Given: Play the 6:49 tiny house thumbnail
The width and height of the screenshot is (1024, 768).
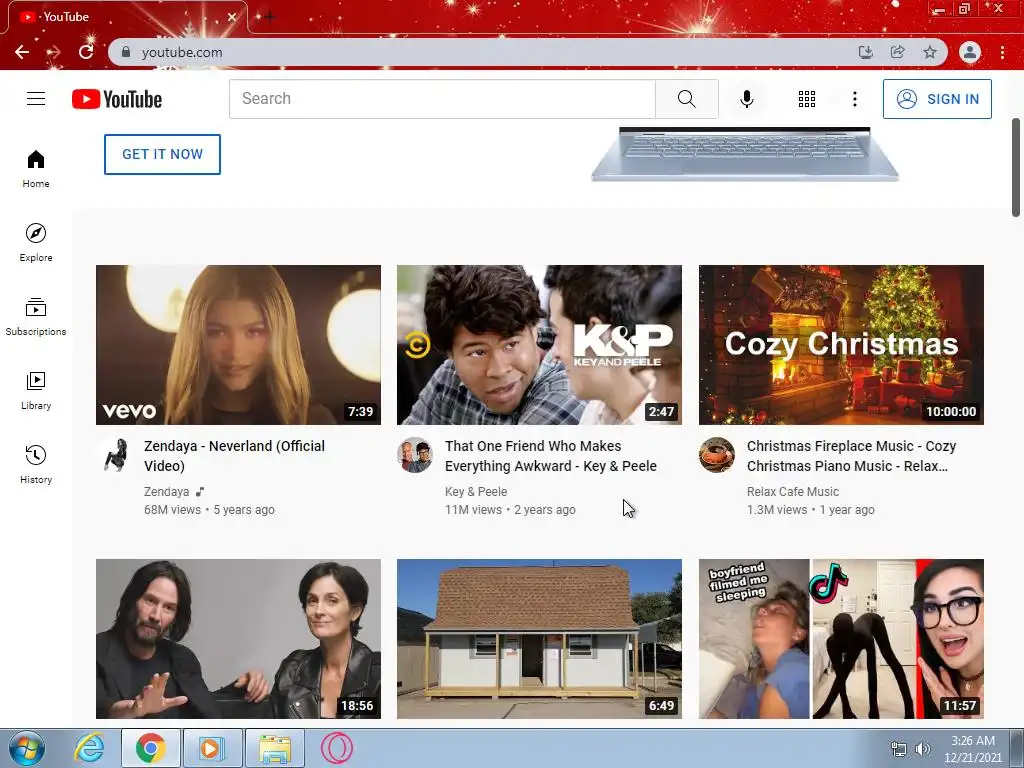Looking at the screenshot, I should pos(539,639).
